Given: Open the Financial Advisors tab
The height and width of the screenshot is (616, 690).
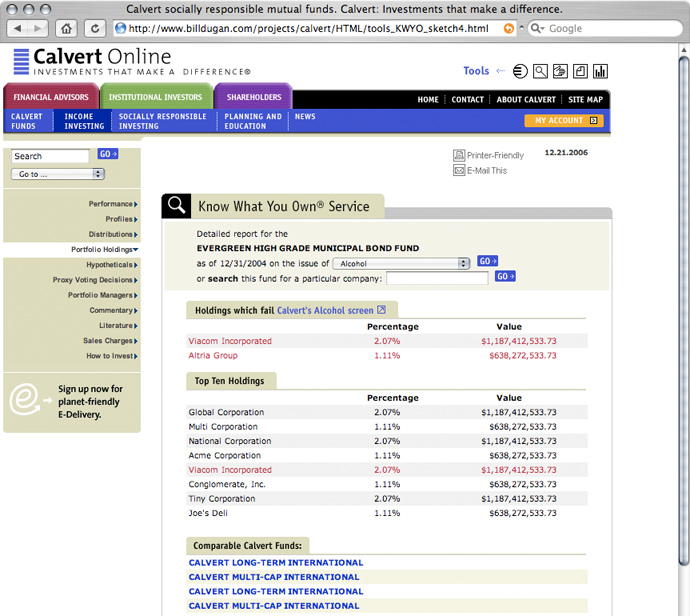Looking at the screenshot, I should [x=51, y=97].
